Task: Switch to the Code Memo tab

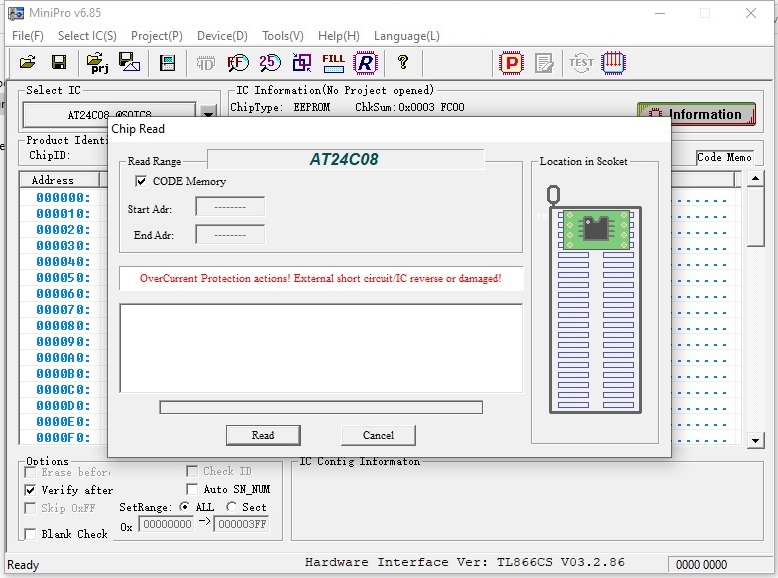Action: (724, 157)
